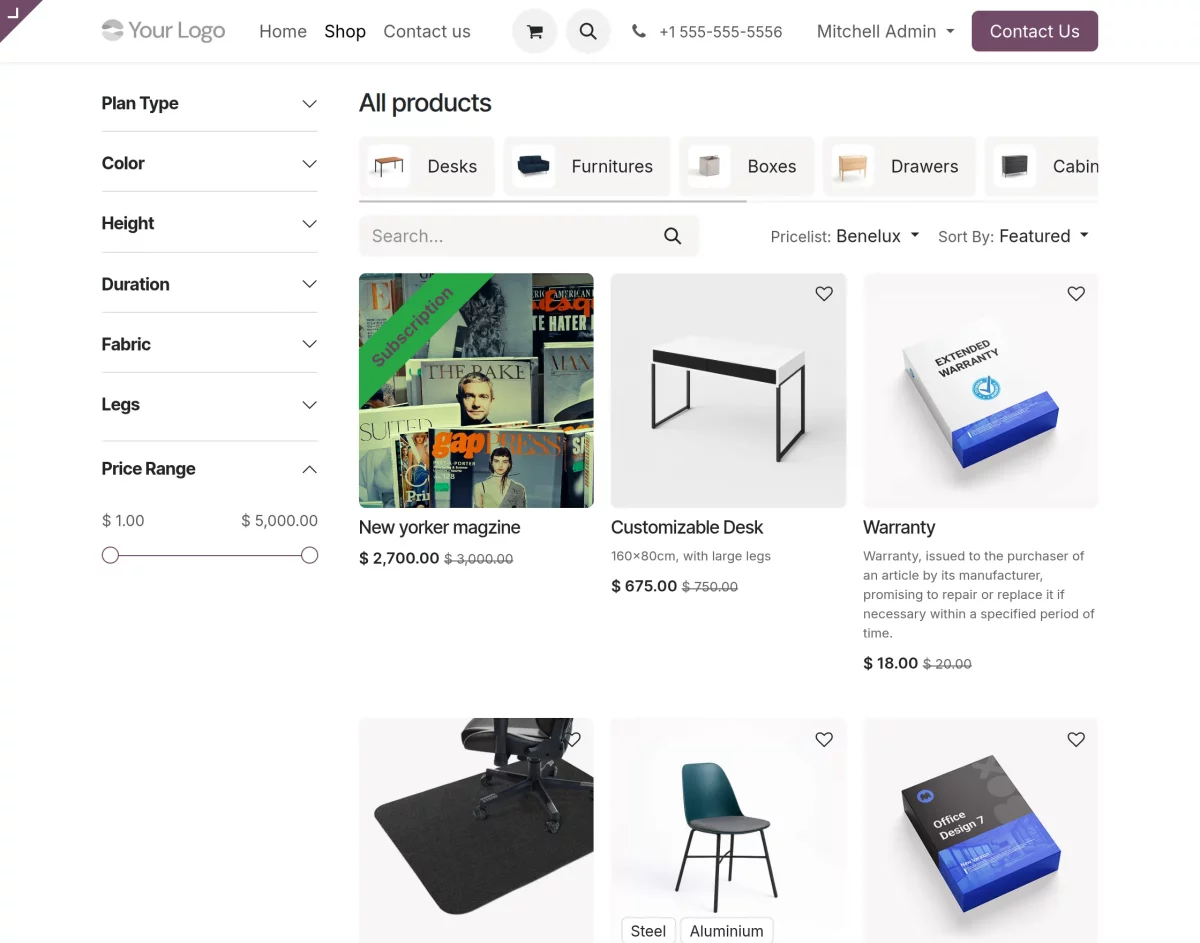Click the phone icon beside the number
Image resolution: width=1200 pixels, height=943 pixels.
tap(639, 32)
